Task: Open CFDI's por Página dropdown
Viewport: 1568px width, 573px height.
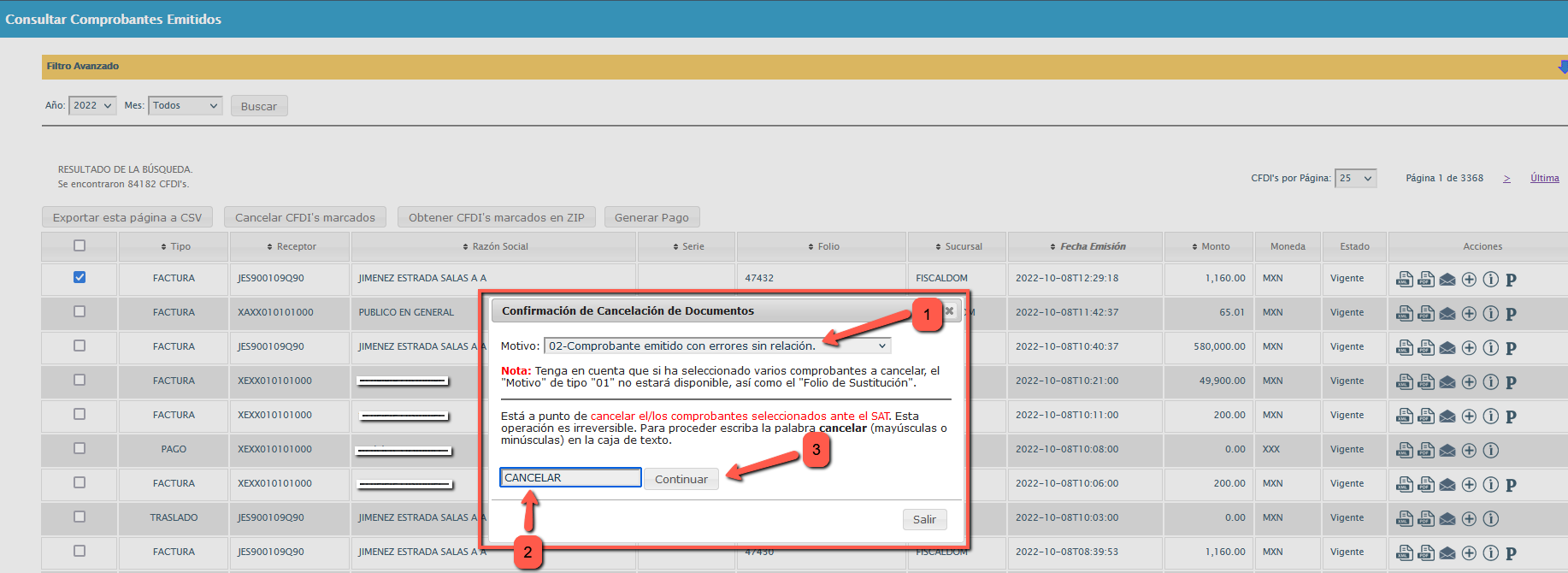Action: tap(1355, 179)
